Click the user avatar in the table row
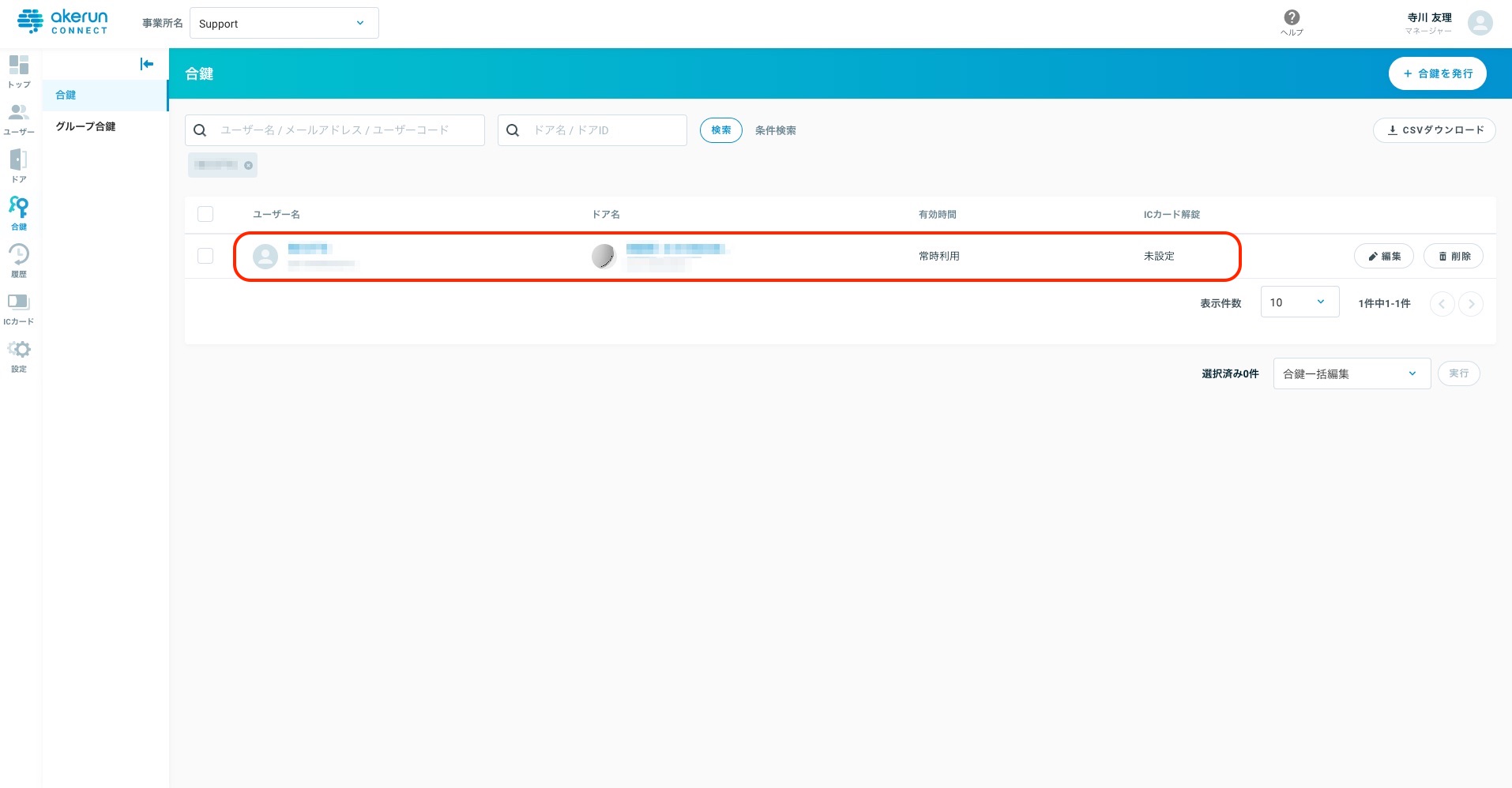1512x788 pixels. 265,256
